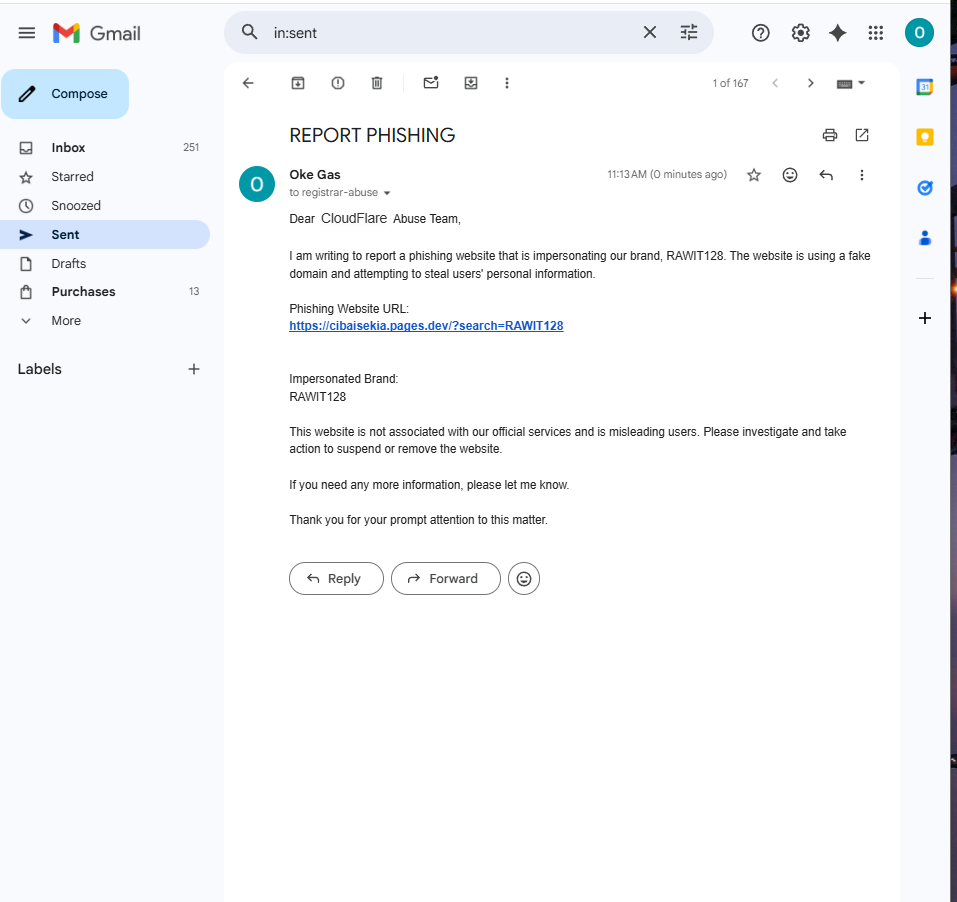Move email to inbox icon
This screenshot has height=902, width=957.
coord(471,83)
